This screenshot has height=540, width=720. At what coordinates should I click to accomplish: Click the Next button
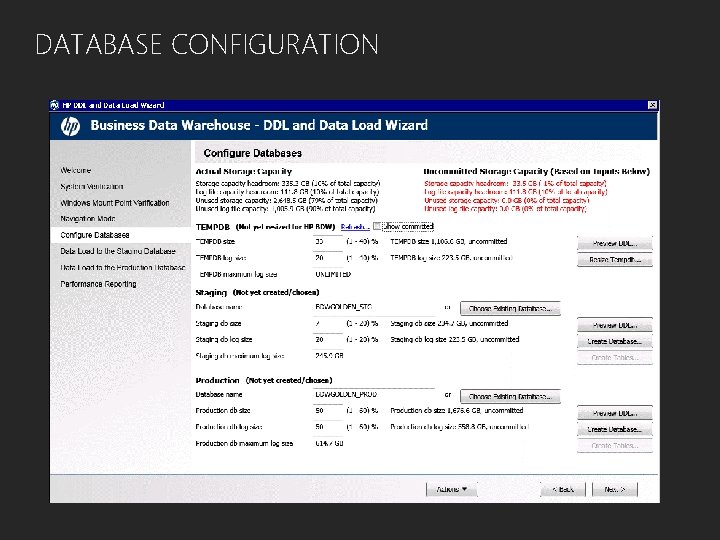615,489
